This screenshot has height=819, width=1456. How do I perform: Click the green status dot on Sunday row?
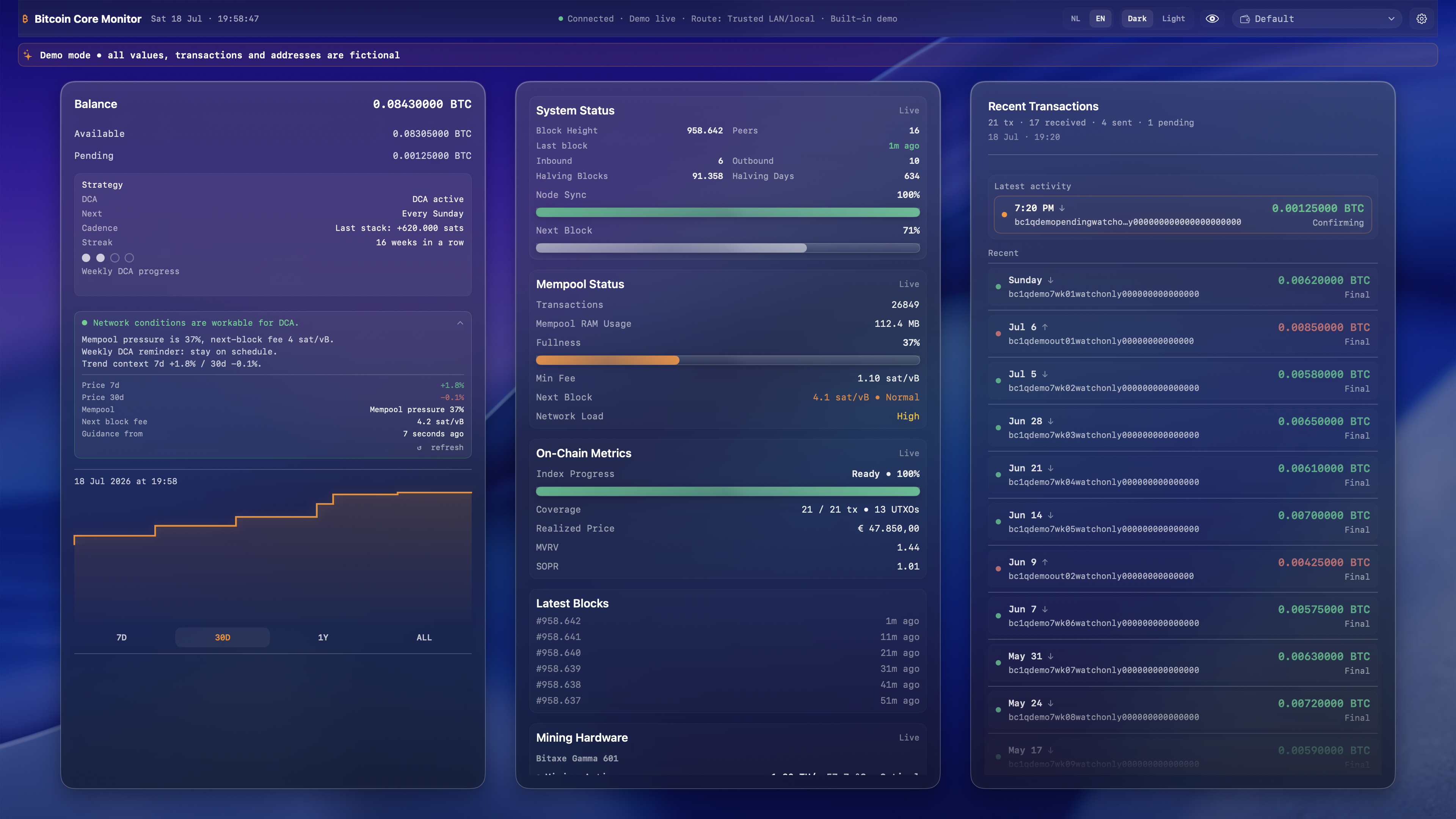(x=998, y=287)
